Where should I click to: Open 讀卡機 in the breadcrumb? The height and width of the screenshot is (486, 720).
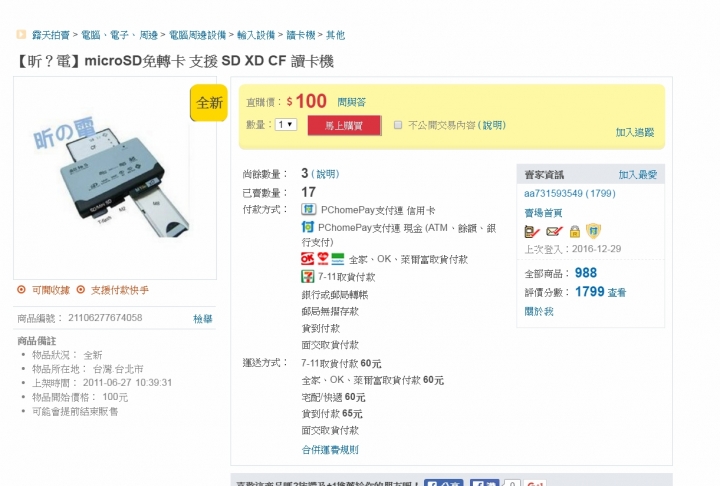301,35
